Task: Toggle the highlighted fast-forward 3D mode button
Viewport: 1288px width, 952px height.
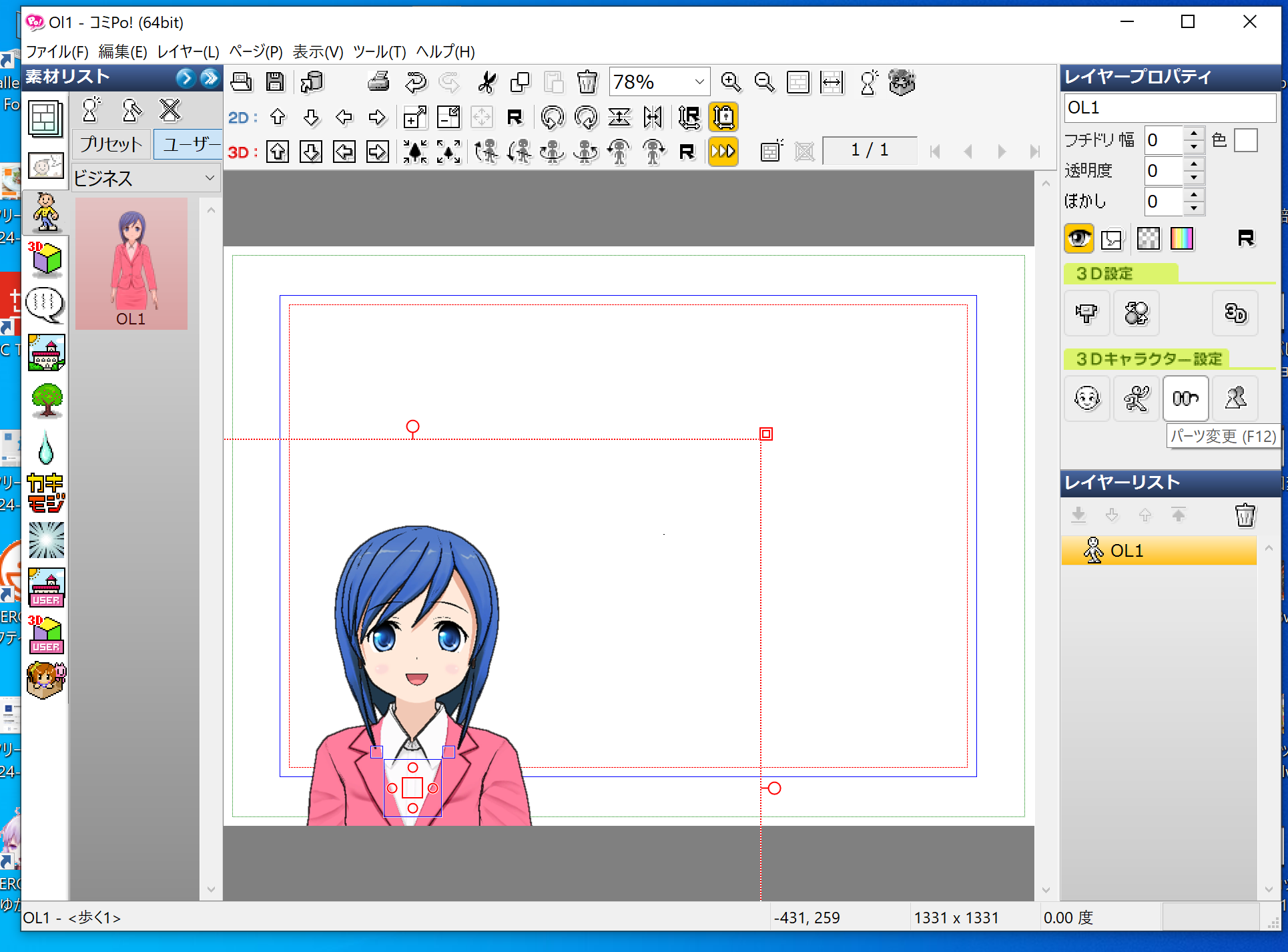Action: pyautogui.click(x=723, y=152)
